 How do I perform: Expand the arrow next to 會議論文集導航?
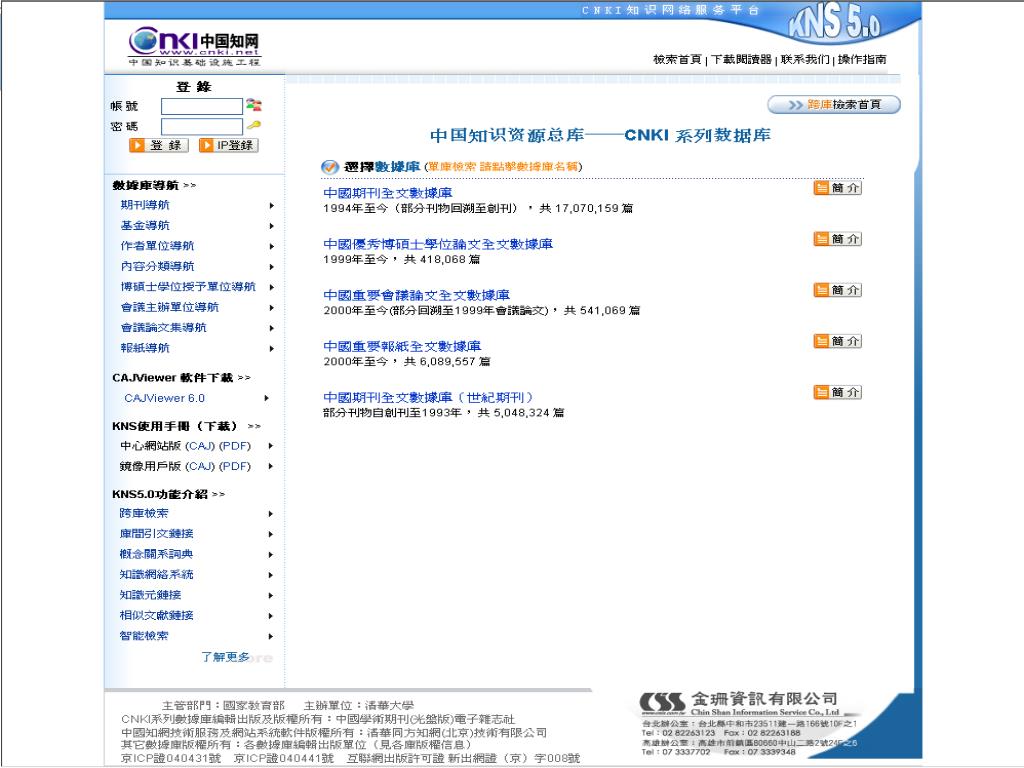pyautogui.click(x=272, y=328)
